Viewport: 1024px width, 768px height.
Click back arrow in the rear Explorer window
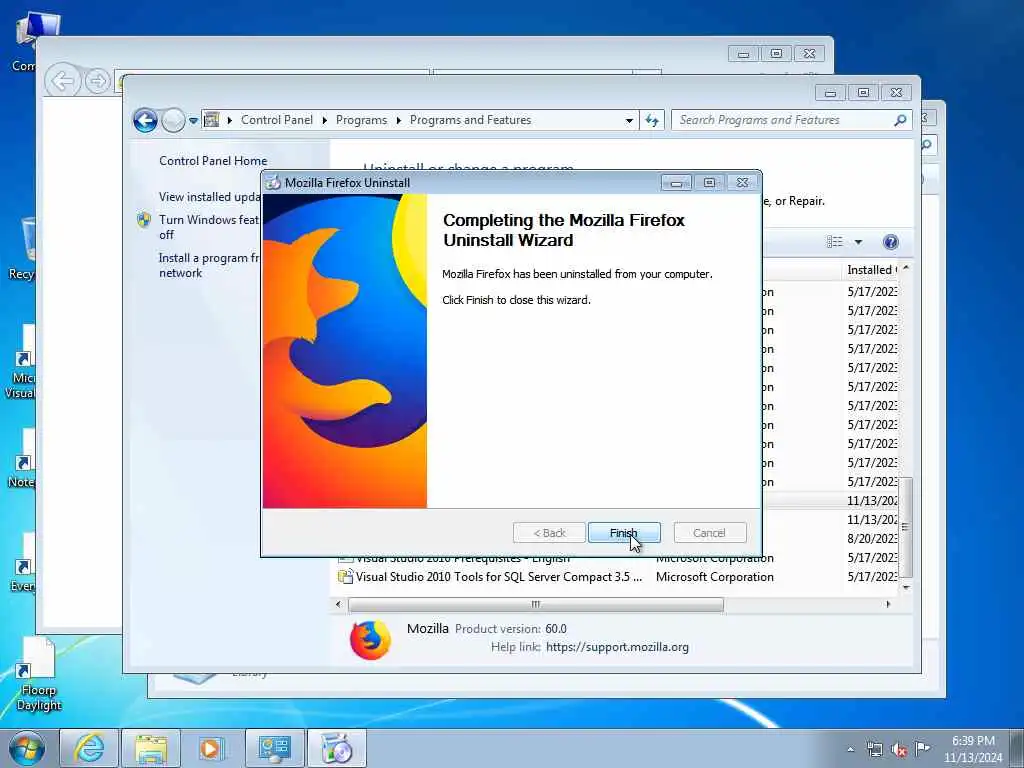[63, 82]
